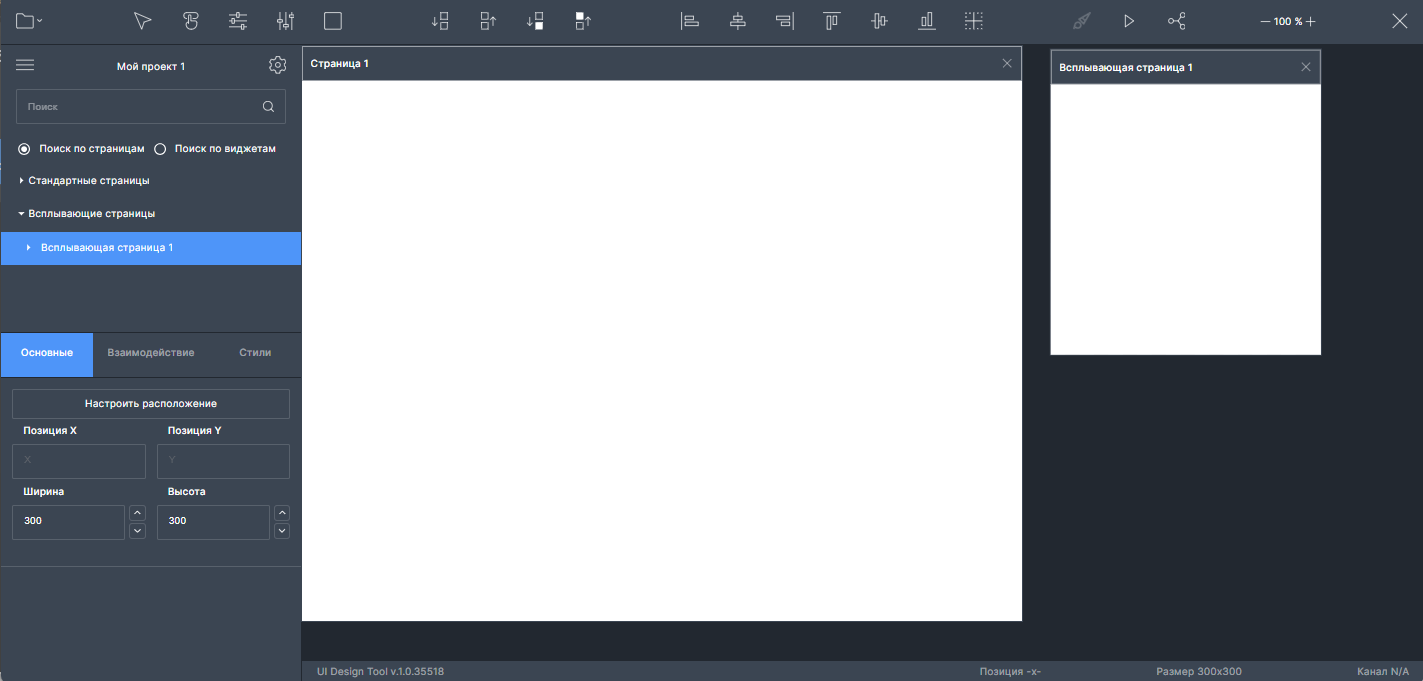Open project settings gear icon
The image size is (1423, 681).
[277, 66]
